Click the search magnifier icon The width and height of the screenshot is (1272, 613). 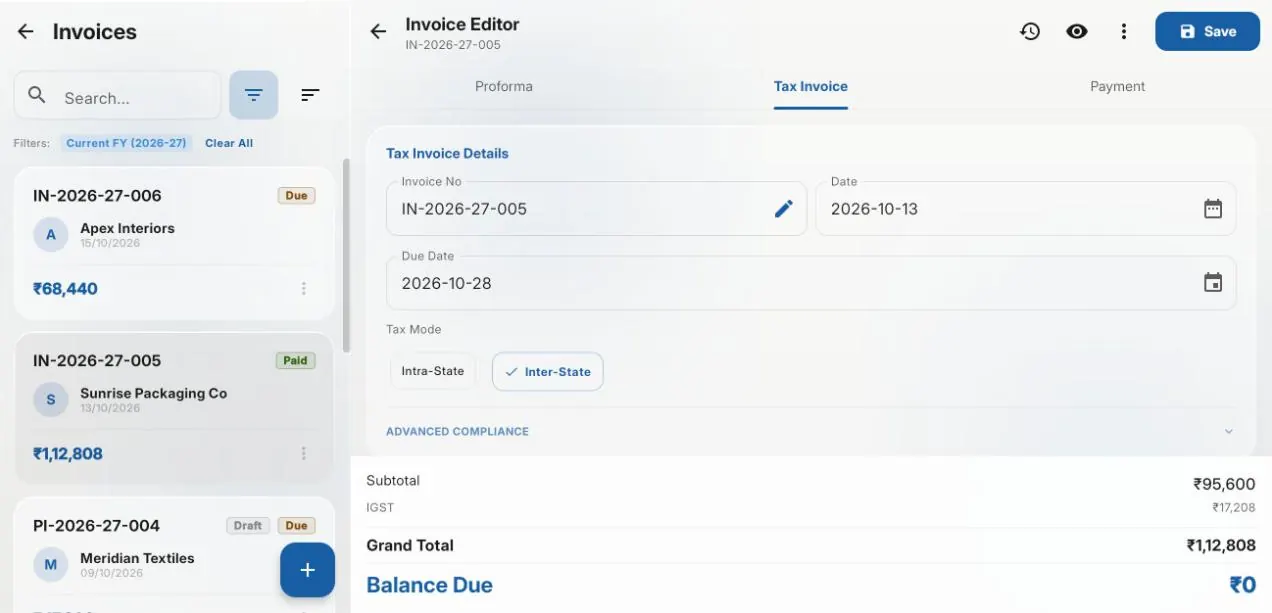click(37, 95)
